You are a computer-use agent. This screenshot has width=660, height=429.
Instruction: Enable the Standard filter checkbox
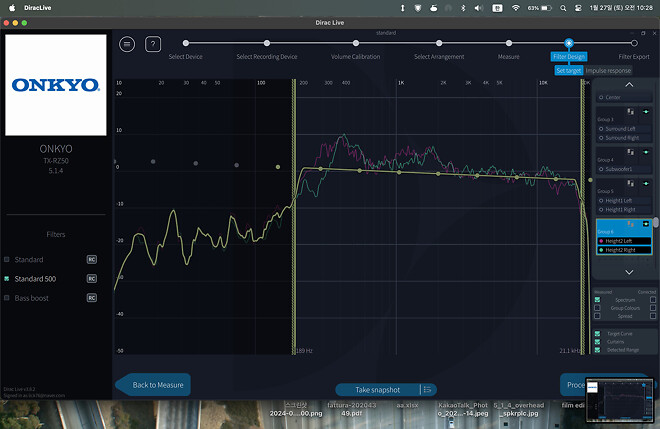tap(6, 259)
